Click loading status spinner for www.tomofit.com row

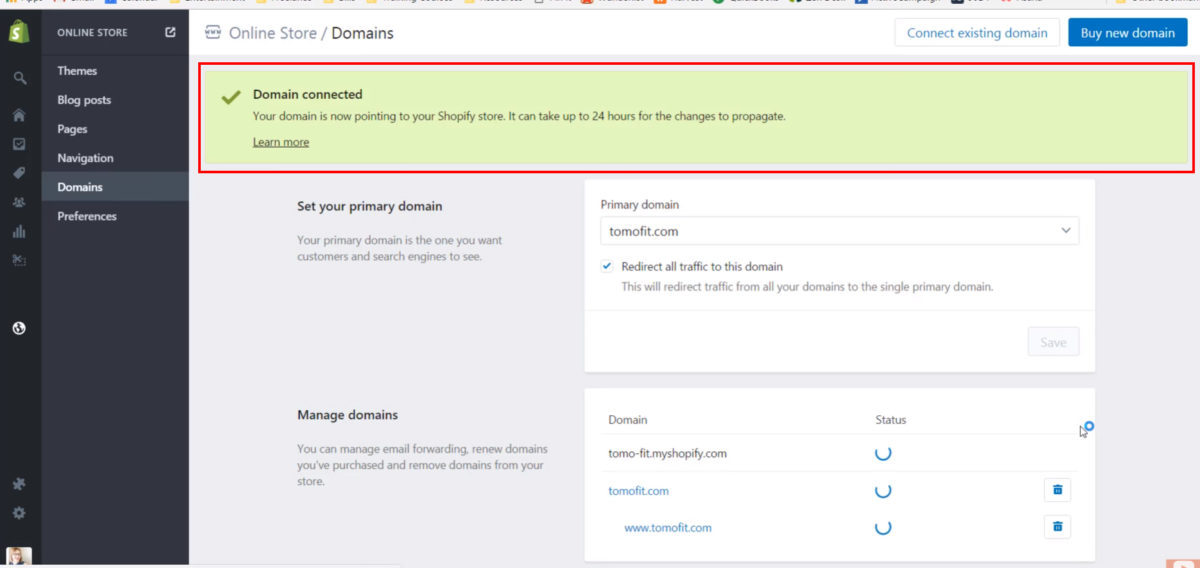pyautogui.click(x=883, y=527)
